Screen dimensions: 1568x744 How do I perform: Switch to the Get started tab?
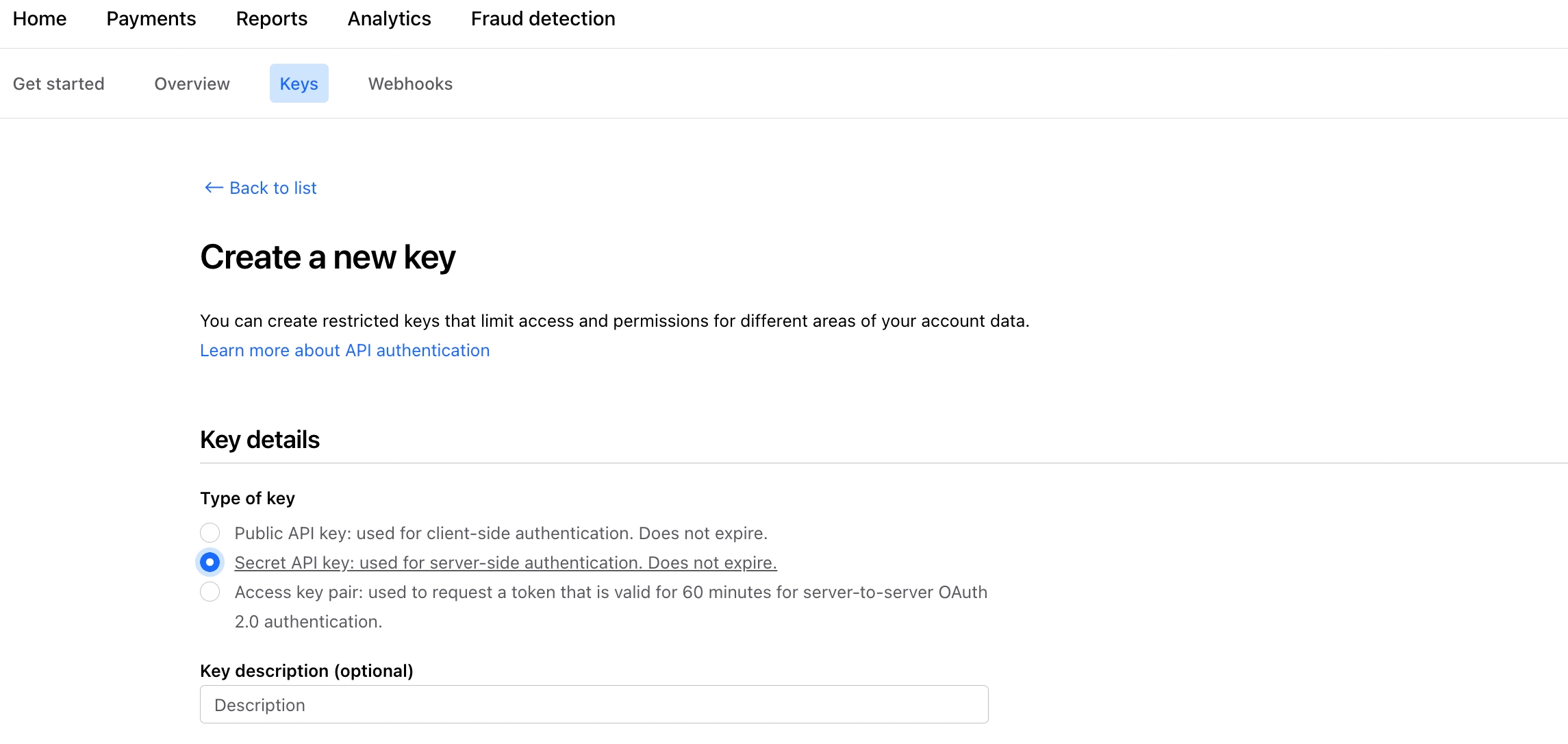point(59,84)
